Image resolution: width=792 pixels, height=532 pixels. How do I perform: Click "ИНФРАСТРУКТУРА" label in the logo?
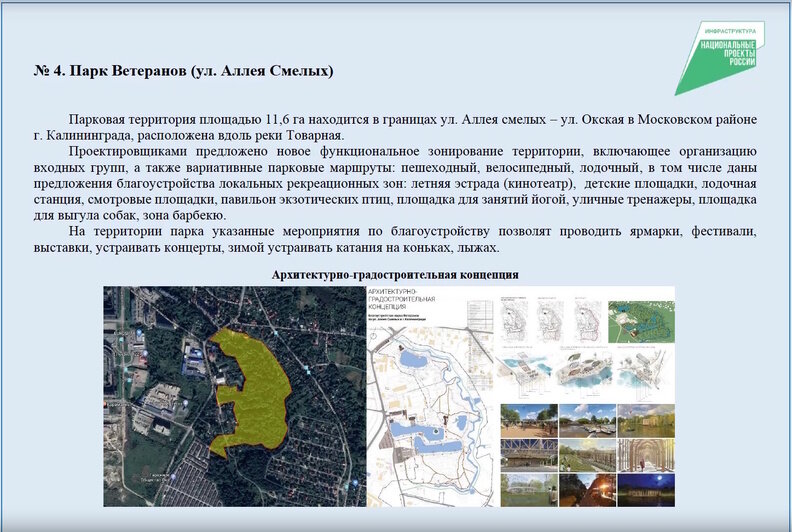point(730,31)
